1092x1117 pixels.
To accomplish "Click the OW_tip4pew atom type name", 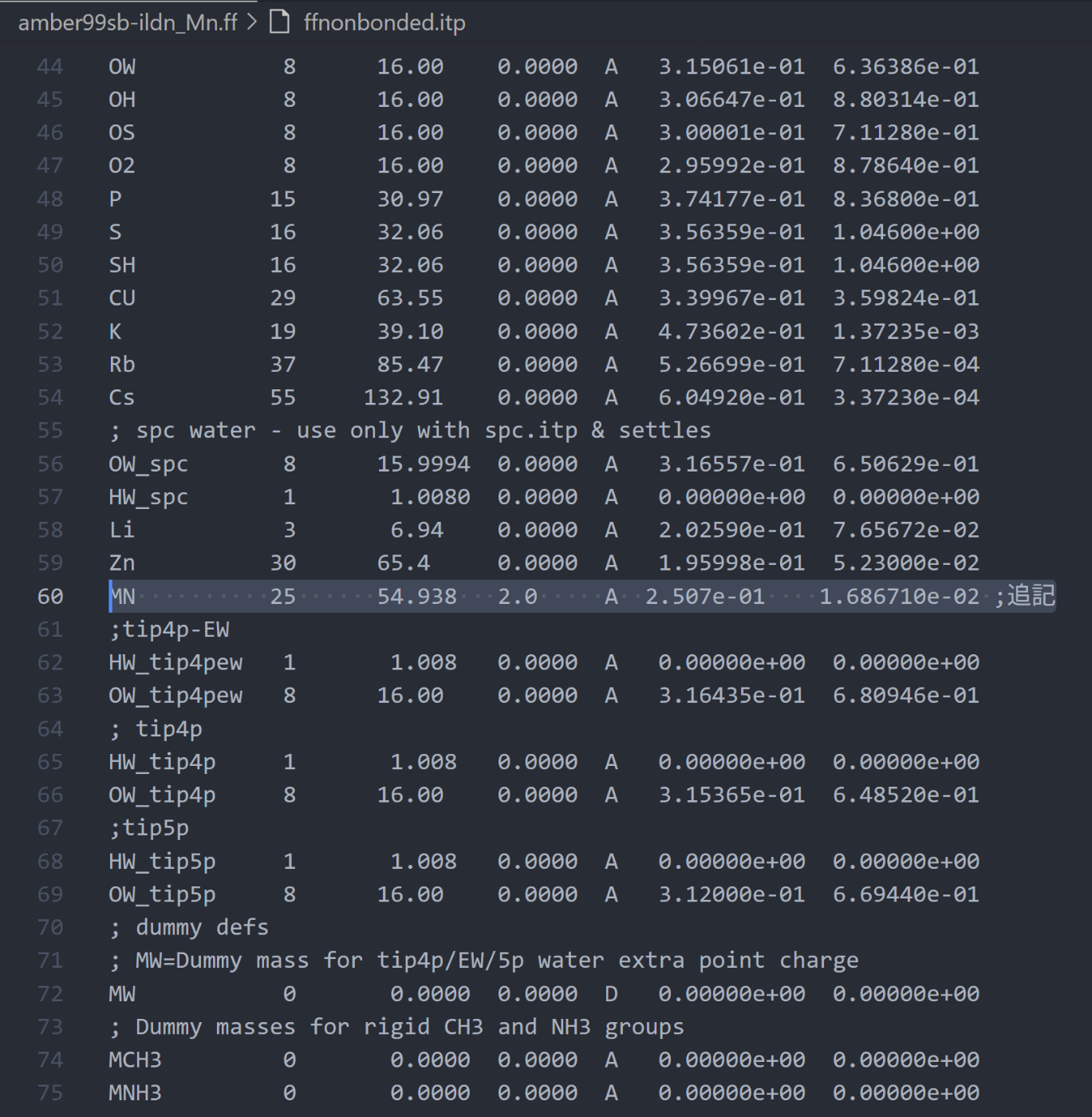I will coord(175,696).
